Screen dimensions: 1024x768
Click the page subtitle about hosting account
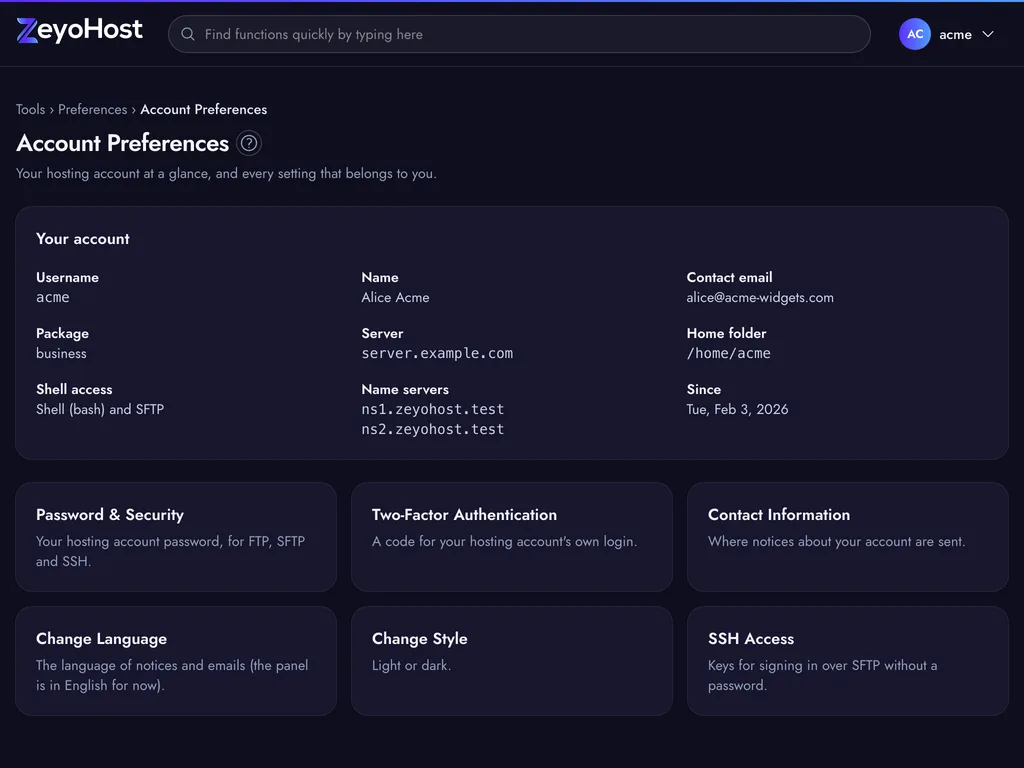[226, 174]
